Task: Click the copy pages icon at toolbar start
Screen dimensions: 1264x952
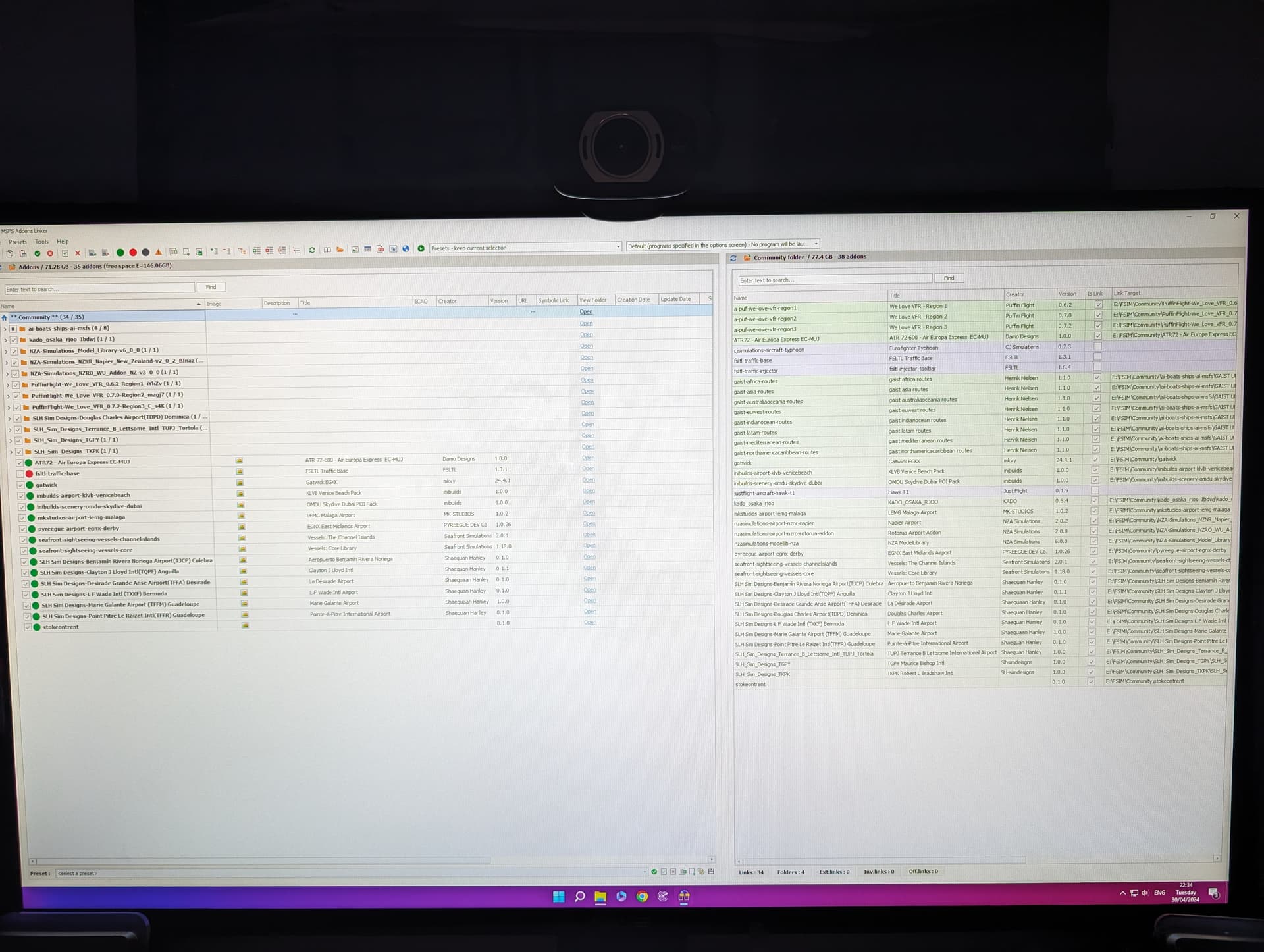Action: click(x=10, y=254)
